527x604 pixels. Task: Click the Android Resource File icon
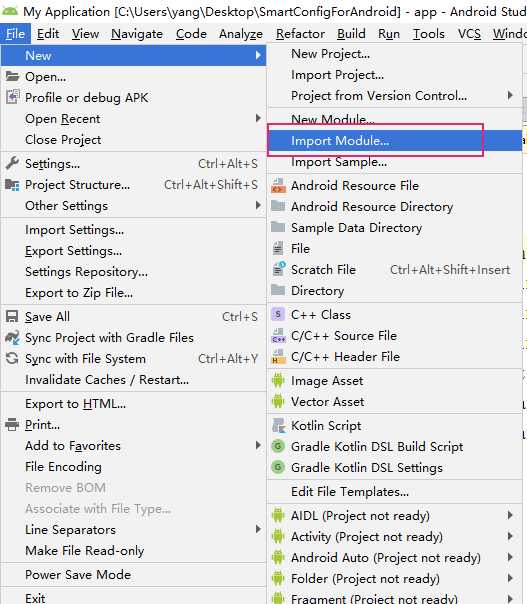point(278,186)
